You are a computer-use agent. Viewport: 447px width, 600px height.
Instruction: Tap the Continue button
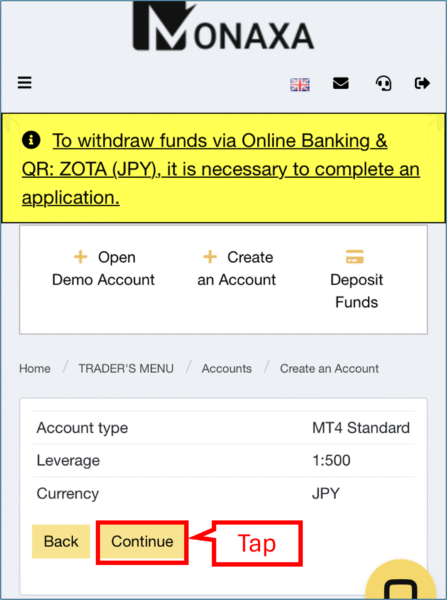pyautogui.click(x=142, y=541)
